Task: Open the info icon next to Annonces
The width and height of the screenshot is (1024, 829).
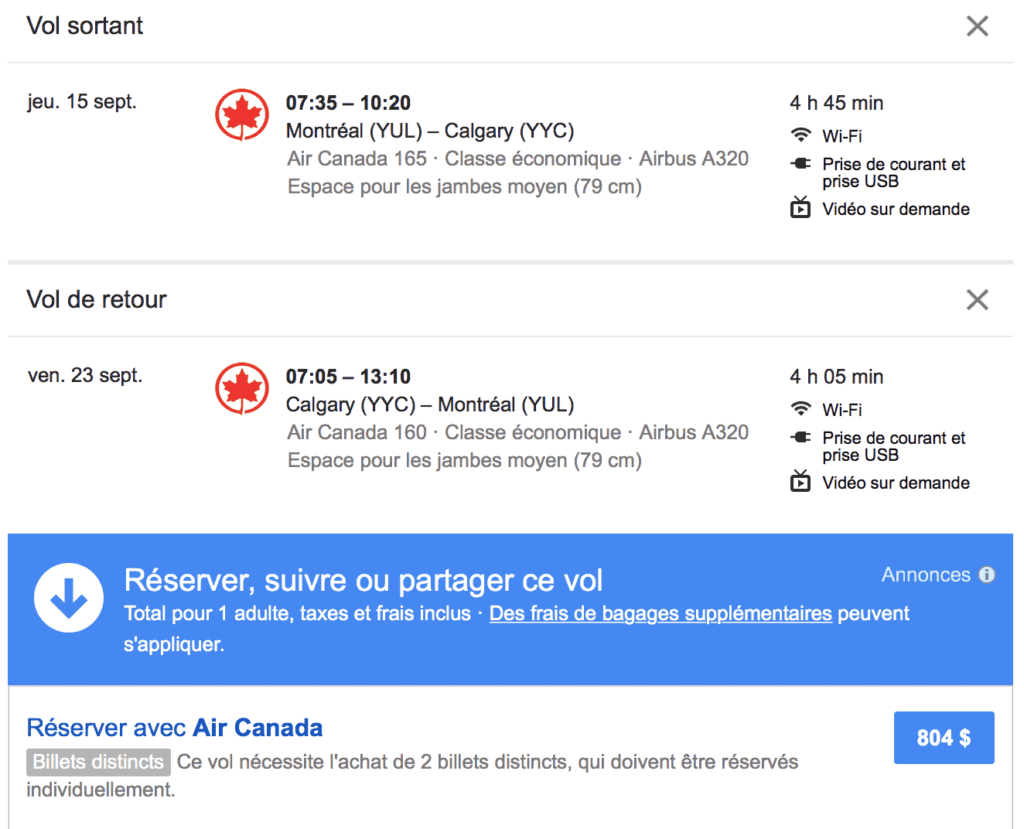Action: (x=988, y=575)
